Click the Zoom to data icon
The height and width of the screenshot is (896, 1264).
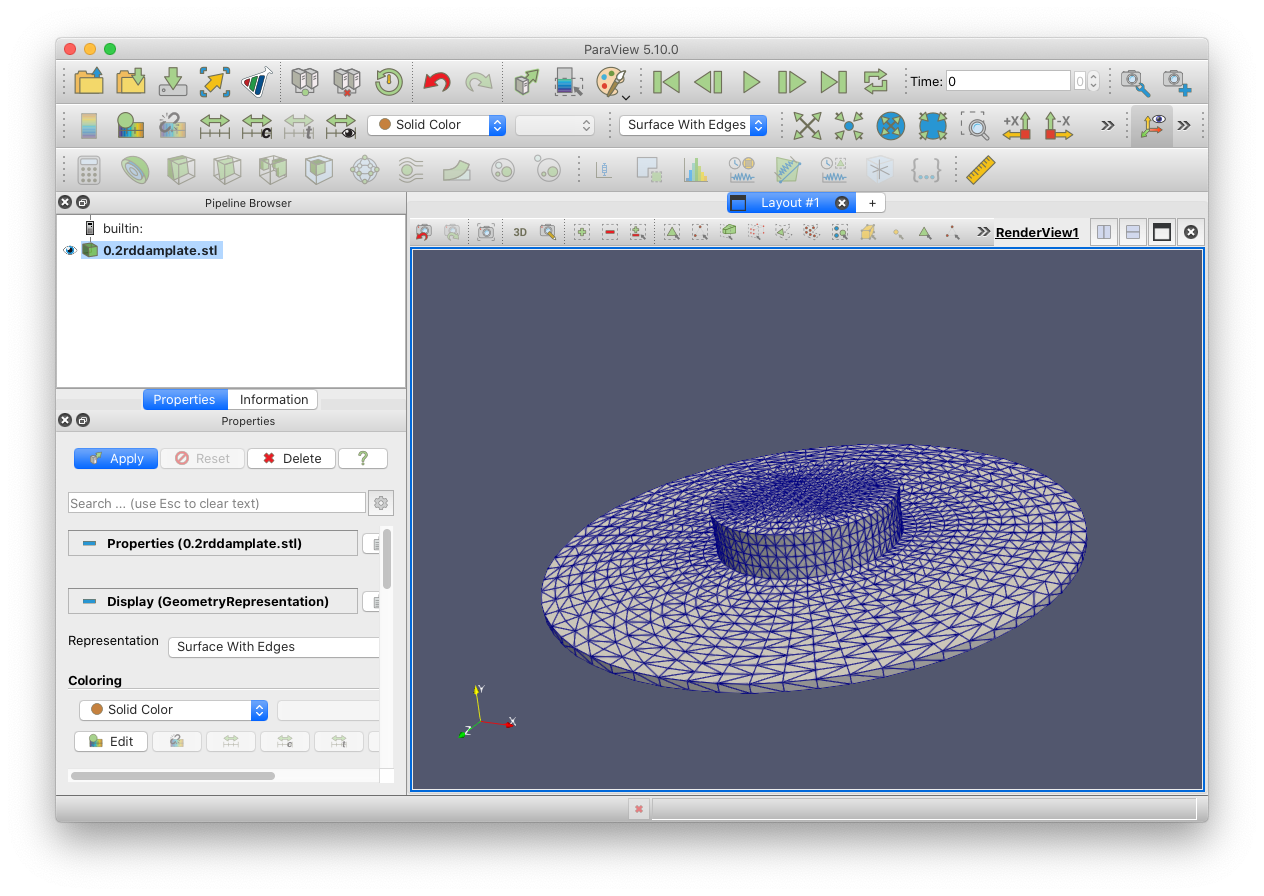point(849,125)
